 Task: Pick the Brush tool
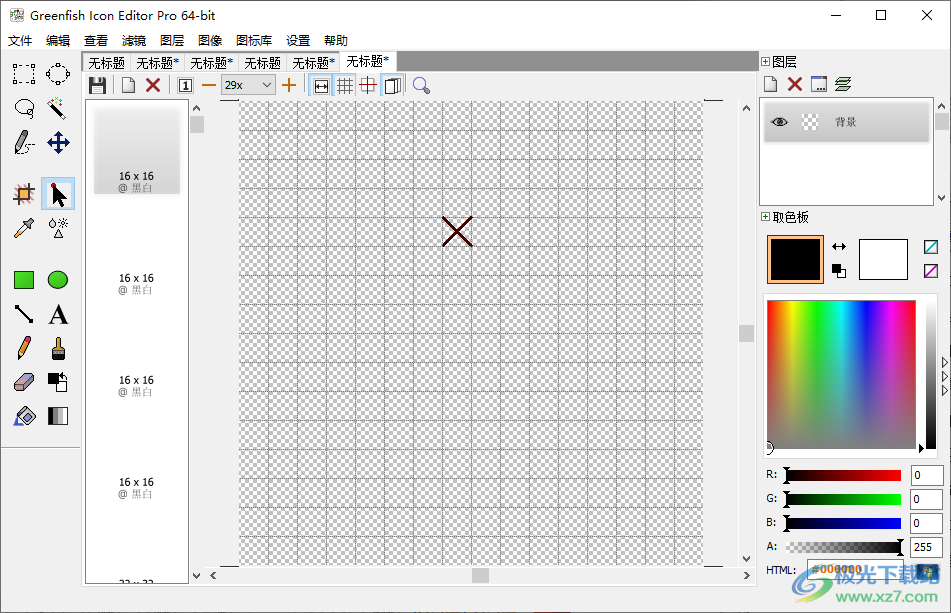coord(58,348)
